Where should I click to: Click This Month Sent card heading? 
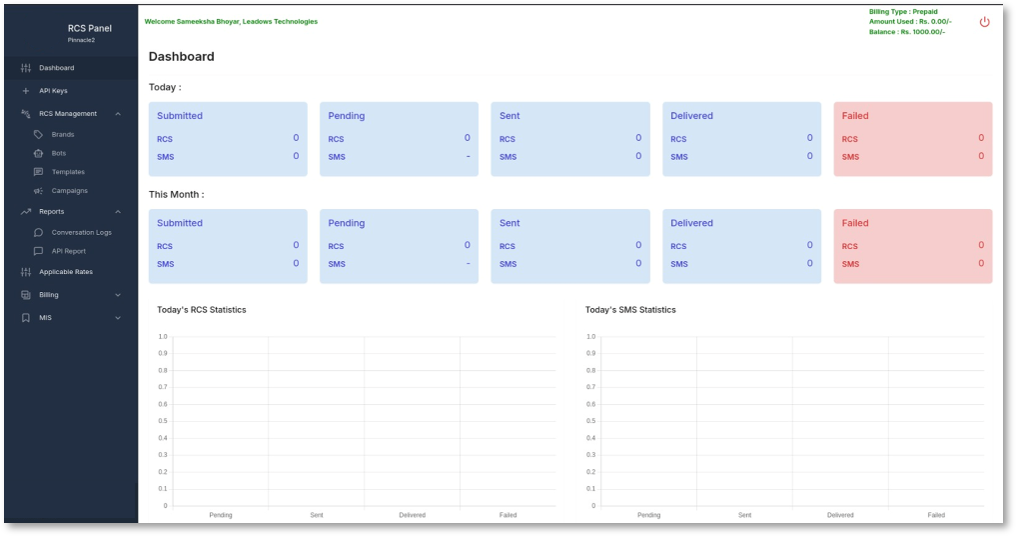click(x=509, y=223)
